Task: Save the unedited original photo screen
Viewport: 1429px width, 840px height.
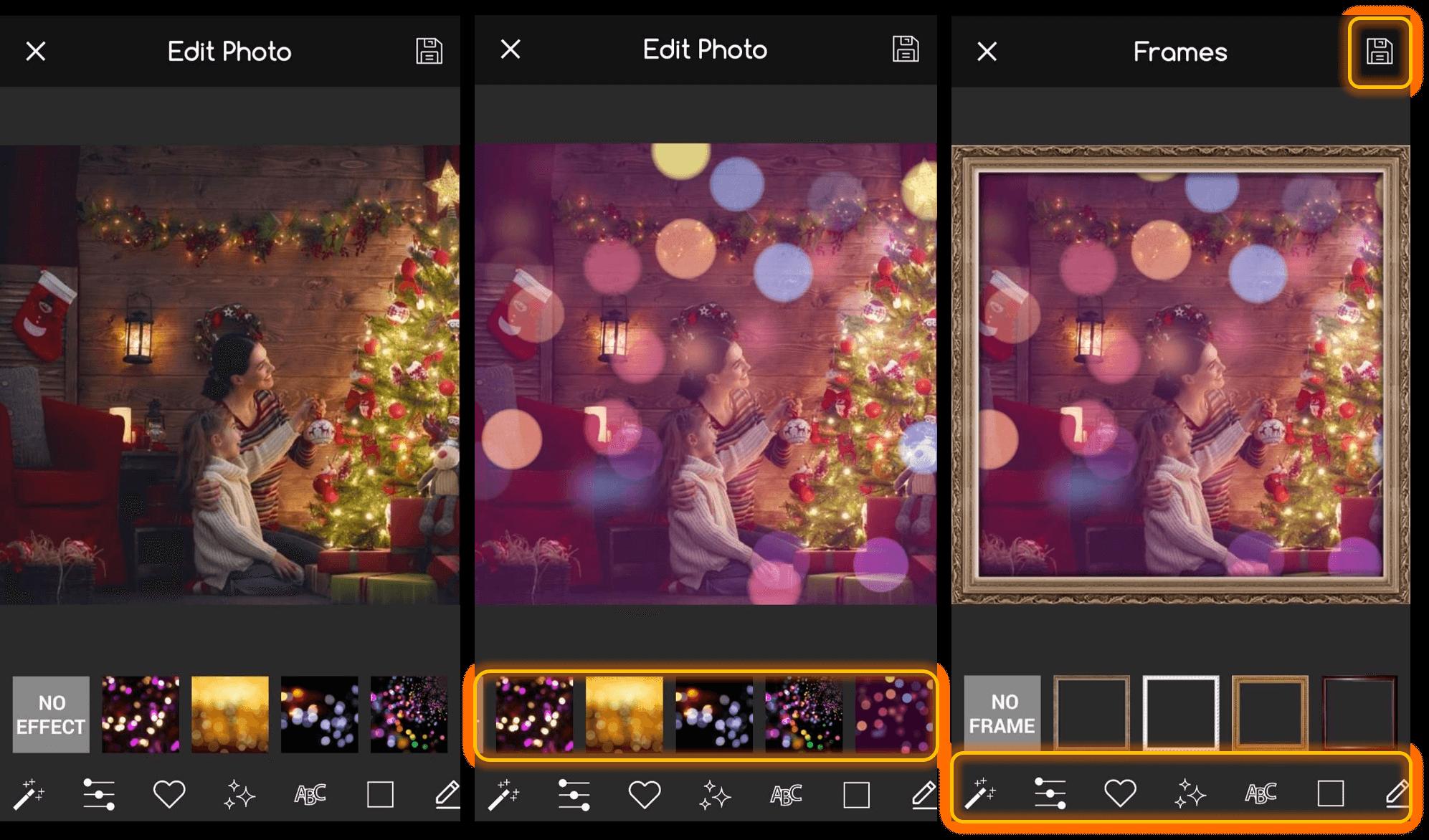Action: 429,52
